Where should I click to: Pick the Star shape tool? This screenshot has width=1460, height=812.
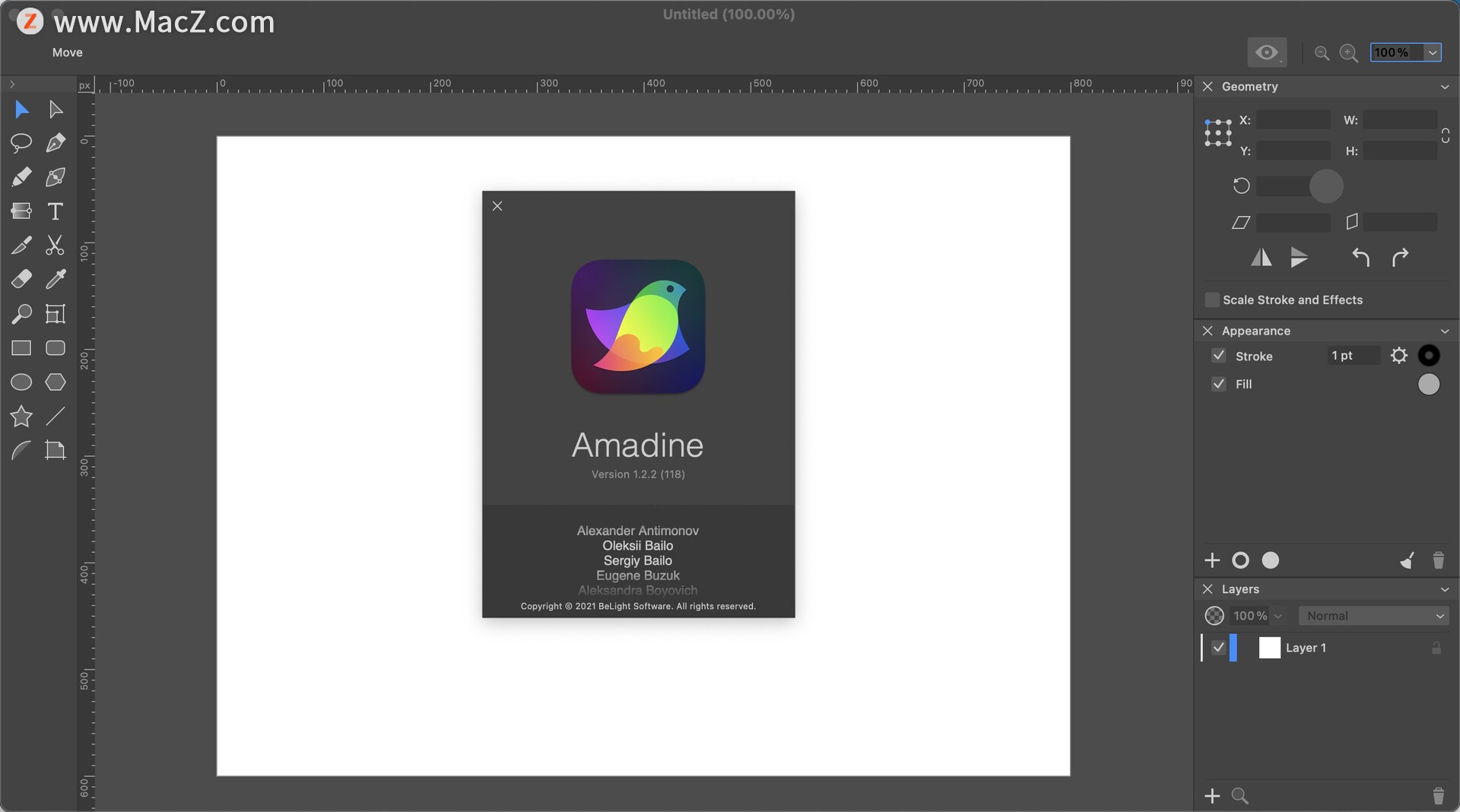21,416
